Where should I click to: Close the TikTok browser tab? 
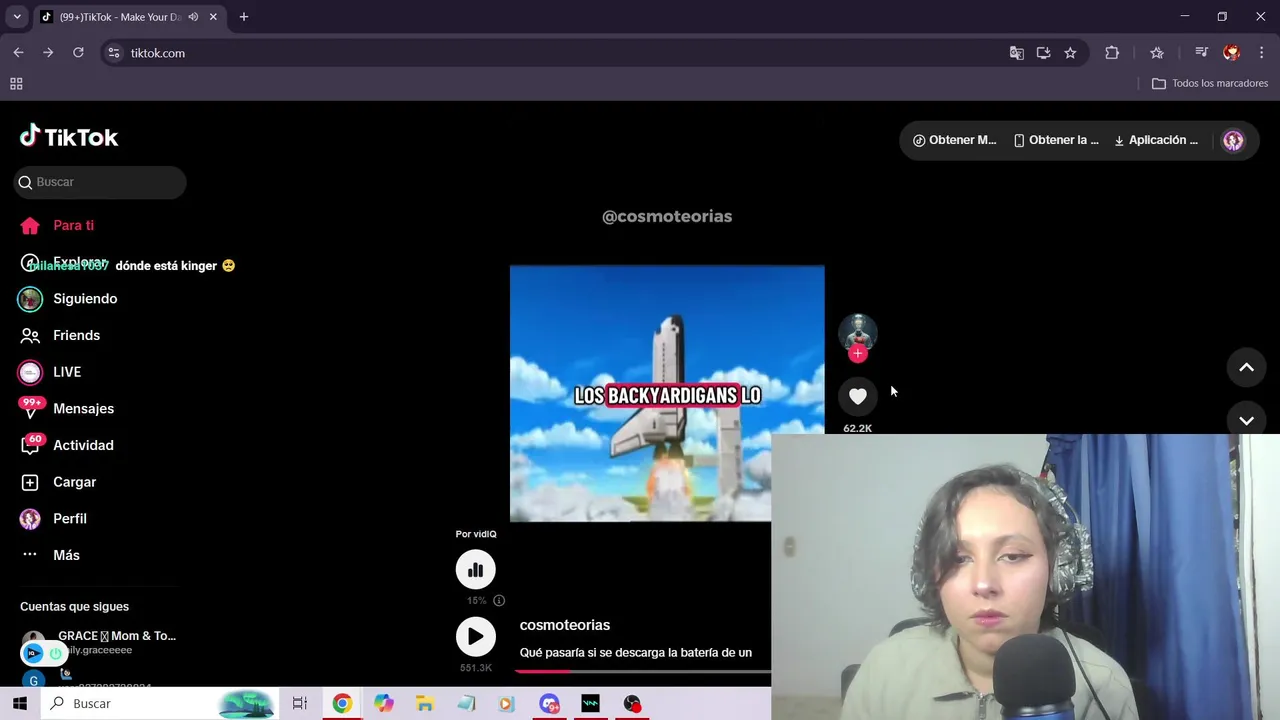(213, 17)
